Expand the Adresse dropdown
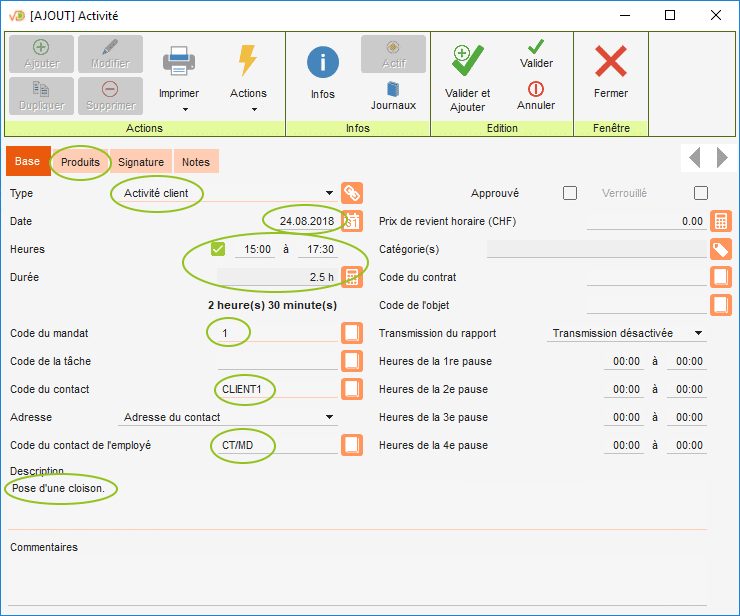Viewport: 740px width, 616px height. tap(329, 418)
